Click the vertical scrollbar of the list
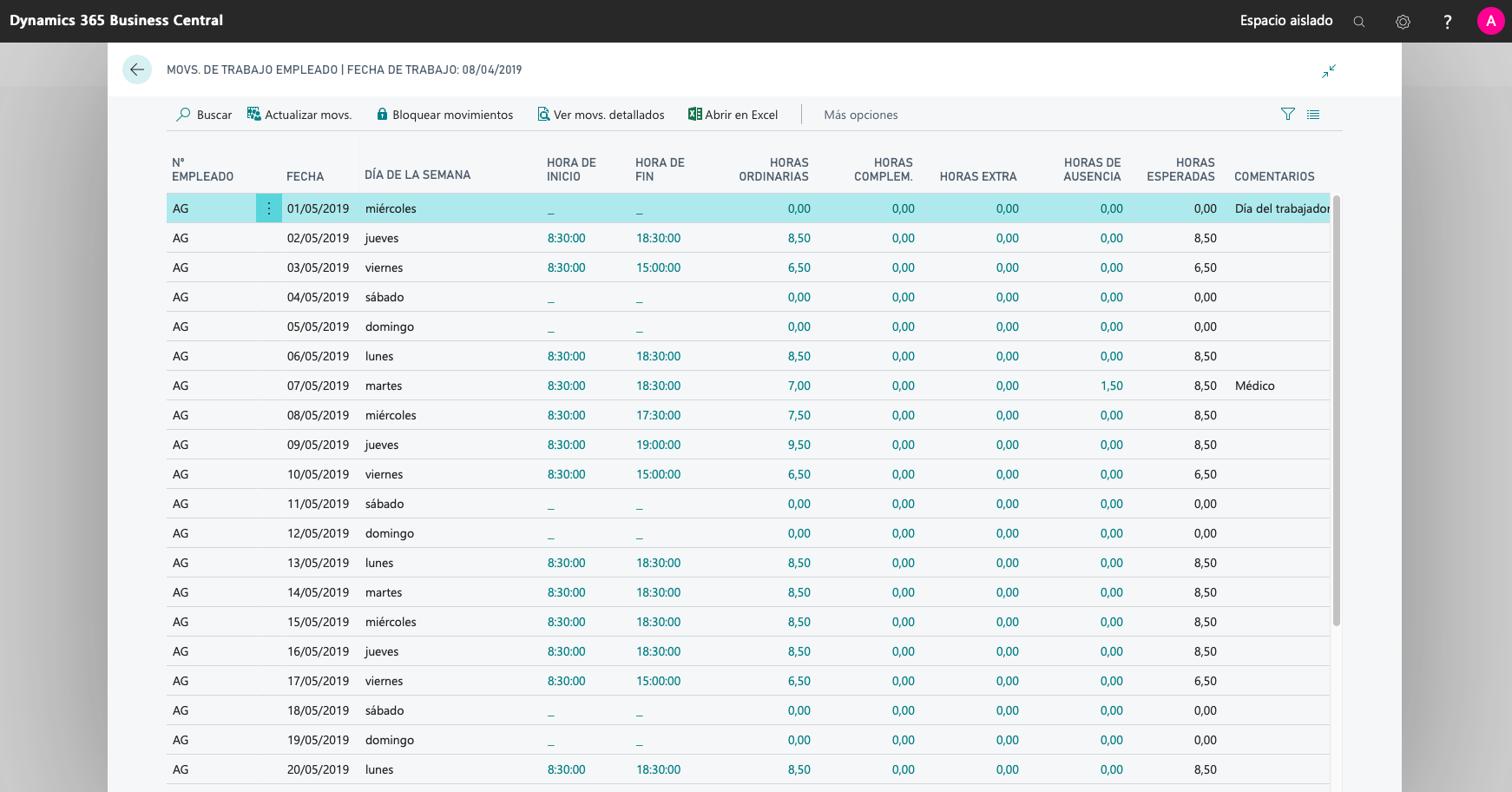The image size is (1512, 792). (x=1337, y=408)
